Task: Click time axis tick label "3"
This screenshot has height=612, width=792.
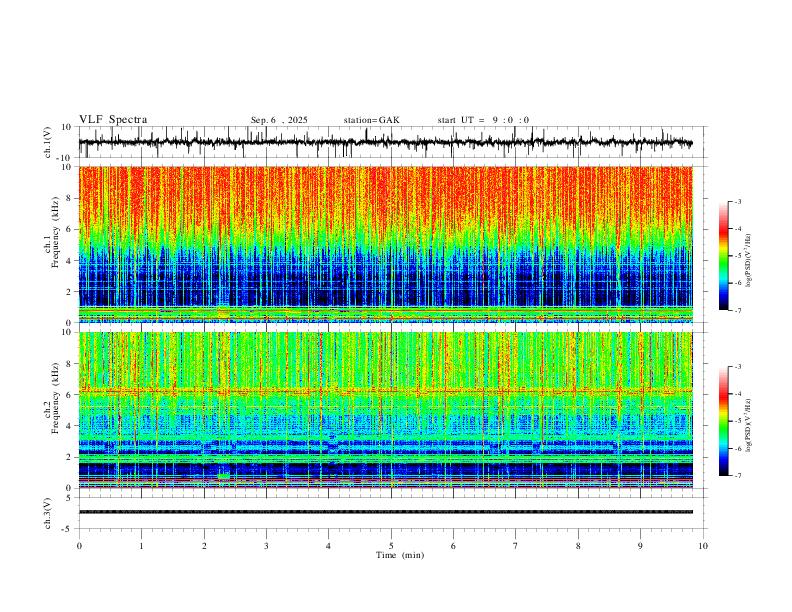Action: click(x=266, y=546)
